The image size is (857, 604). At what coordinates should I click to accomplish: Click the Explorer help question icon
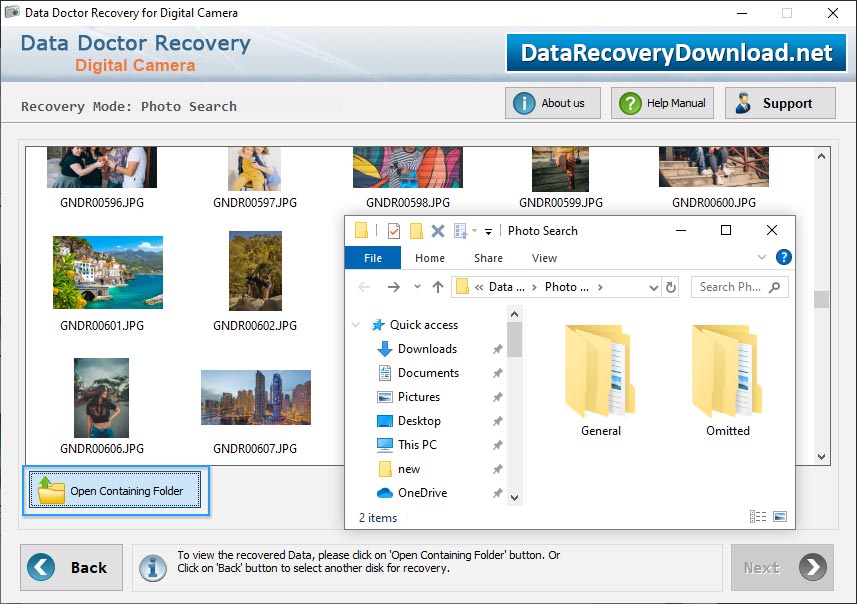783,257
